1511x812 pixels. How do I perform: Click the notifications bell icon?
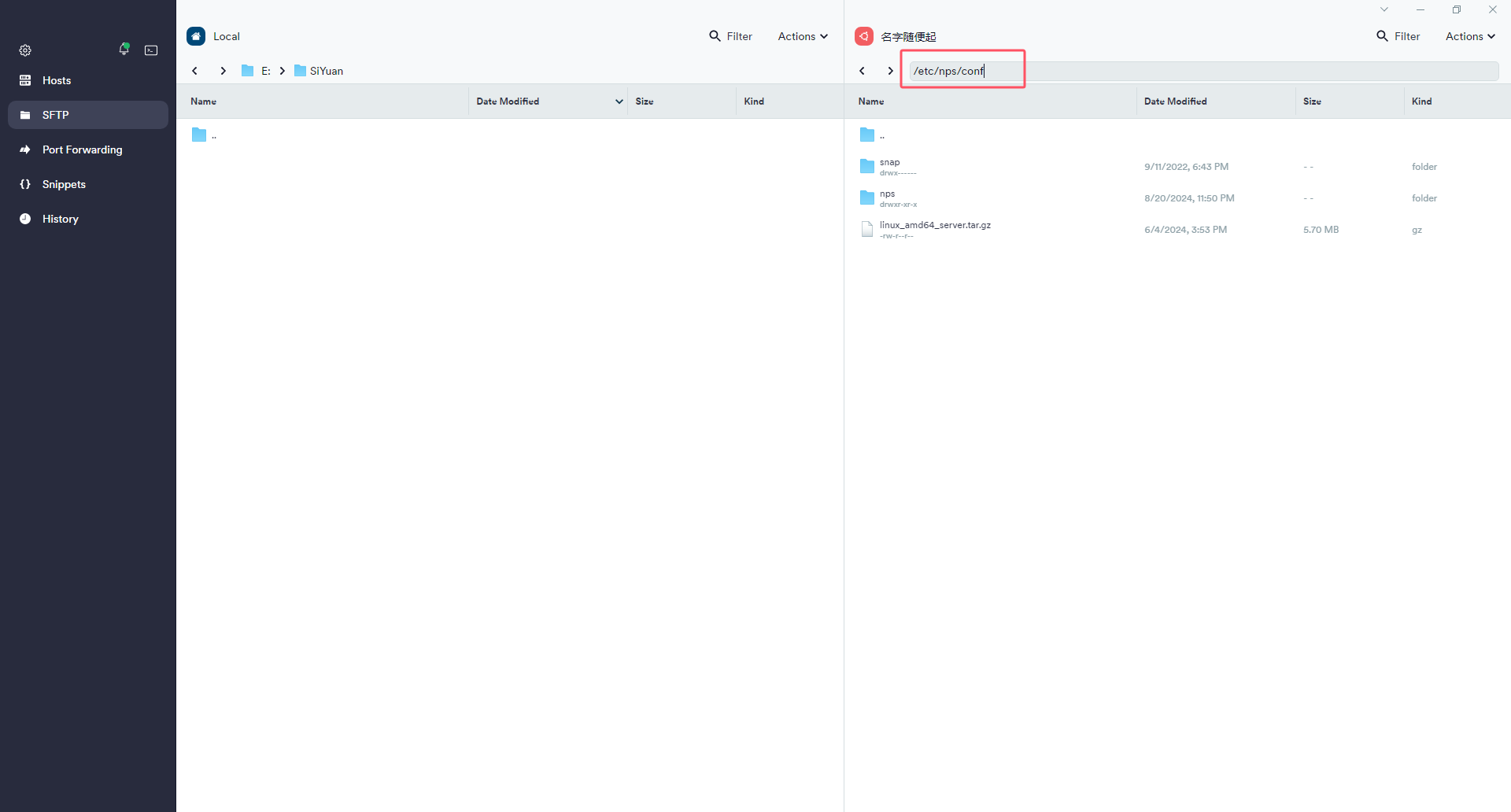[124, 50]
